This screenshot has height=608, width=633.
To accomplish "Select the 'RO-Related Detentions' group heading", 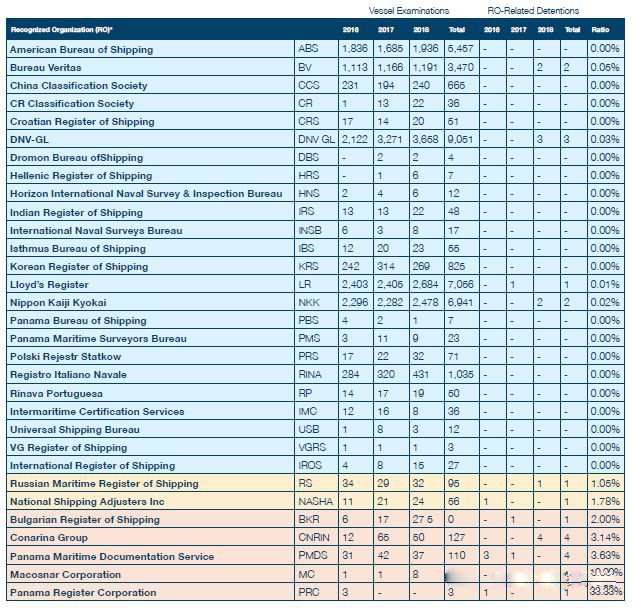I will tap(533, 11).
